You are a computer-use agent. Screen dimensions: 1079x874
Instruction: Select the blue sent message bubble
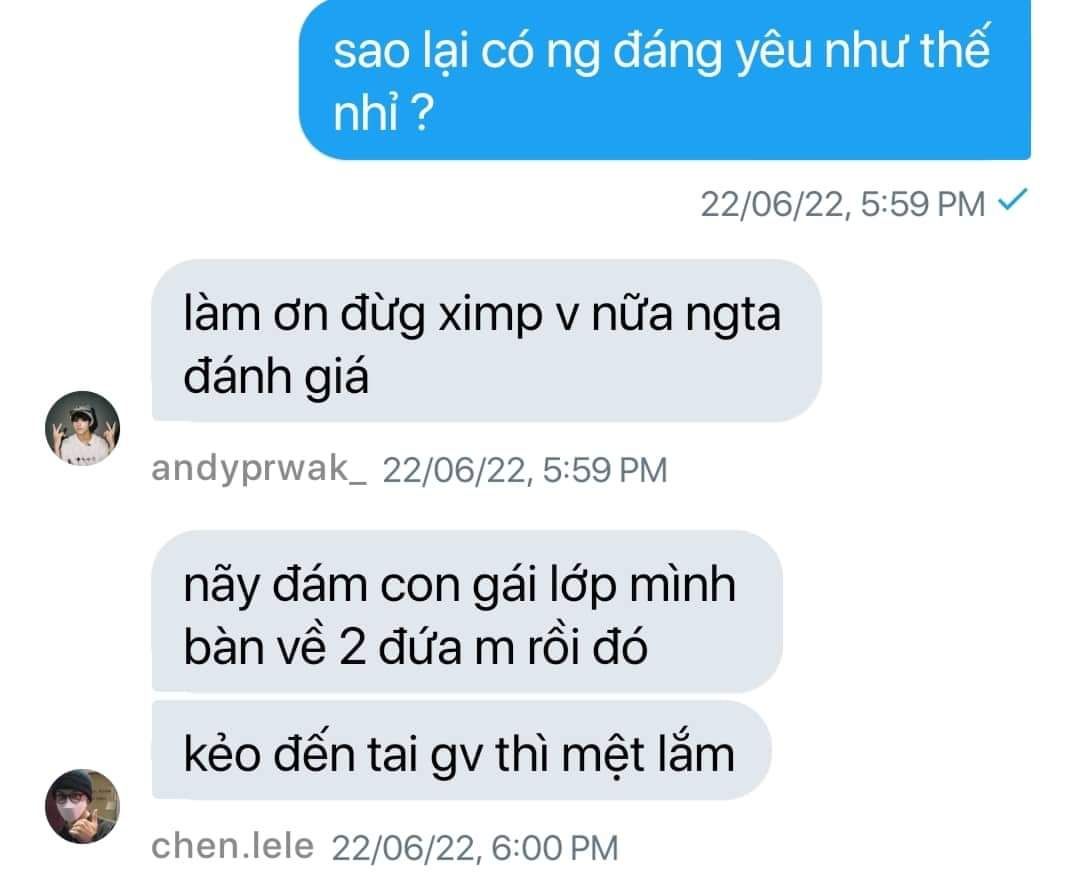tap(665, 80)
